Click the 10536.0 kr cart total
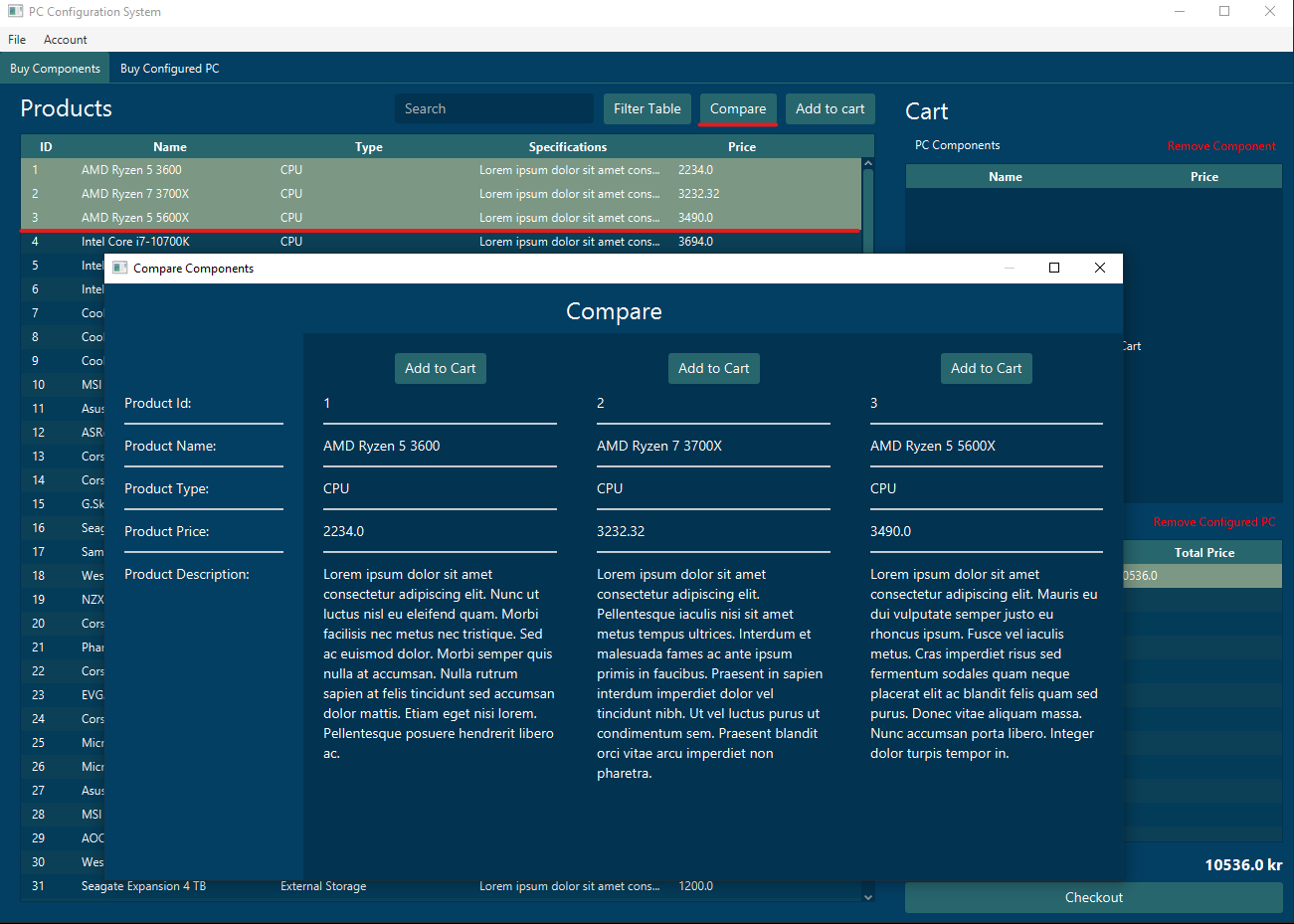The image size is (1294, 924). pos(1243,865)
